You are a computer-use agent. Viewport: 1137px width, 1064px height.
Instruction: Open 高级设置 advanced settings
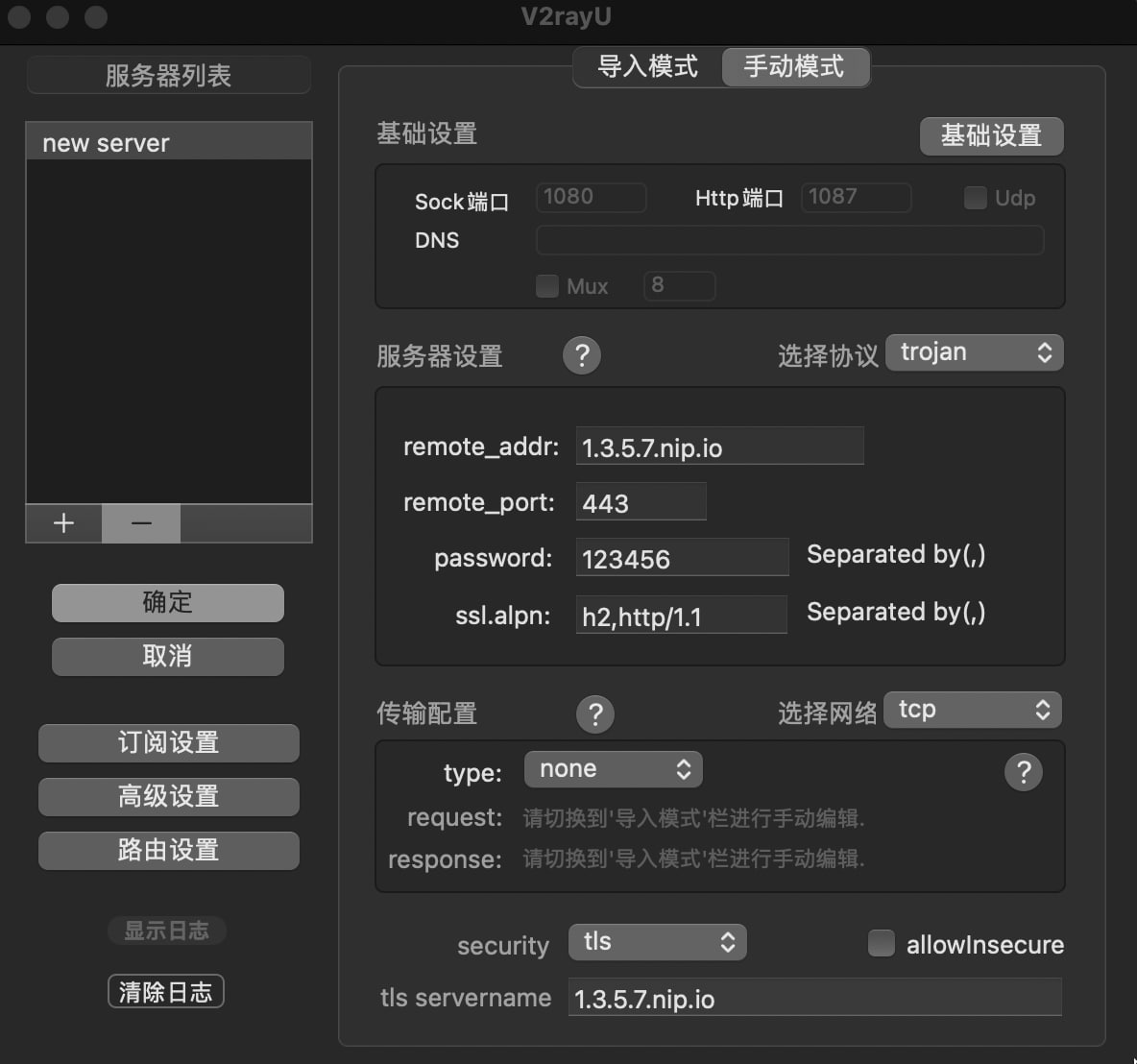(168, 796)
